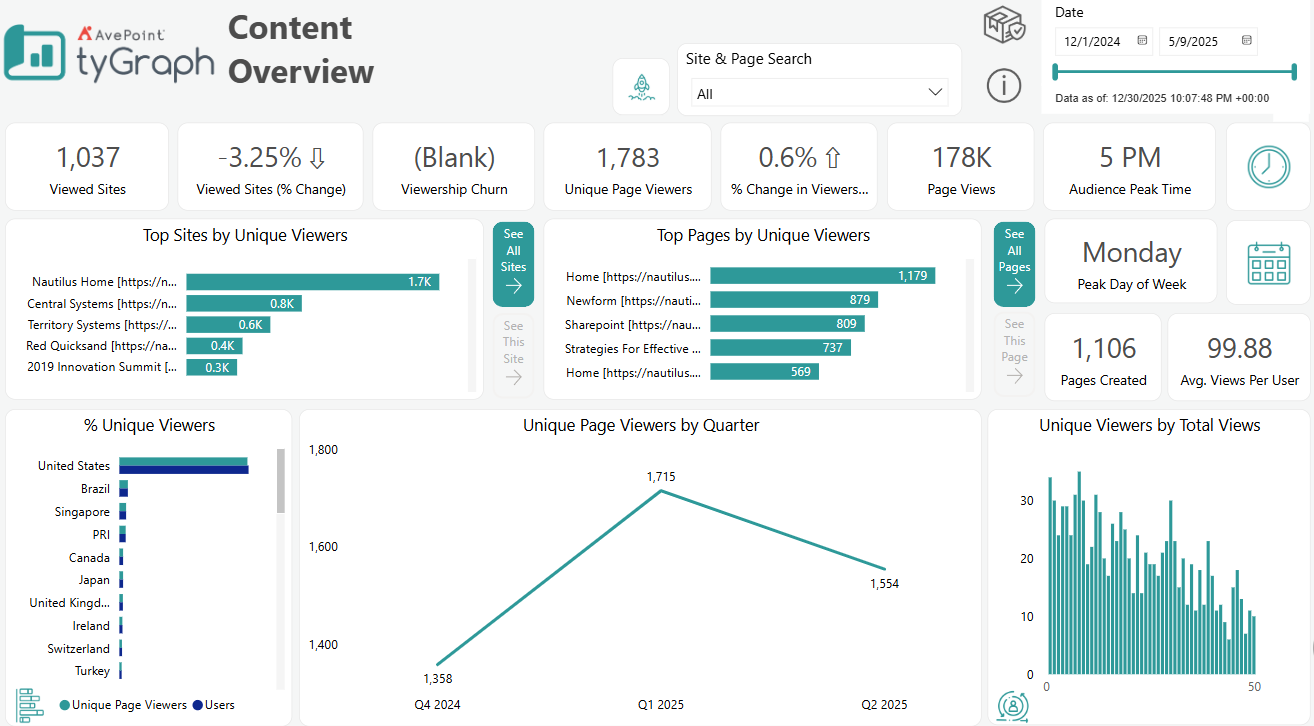Click the Viewed Sites 1,037 card

[88, 166]
